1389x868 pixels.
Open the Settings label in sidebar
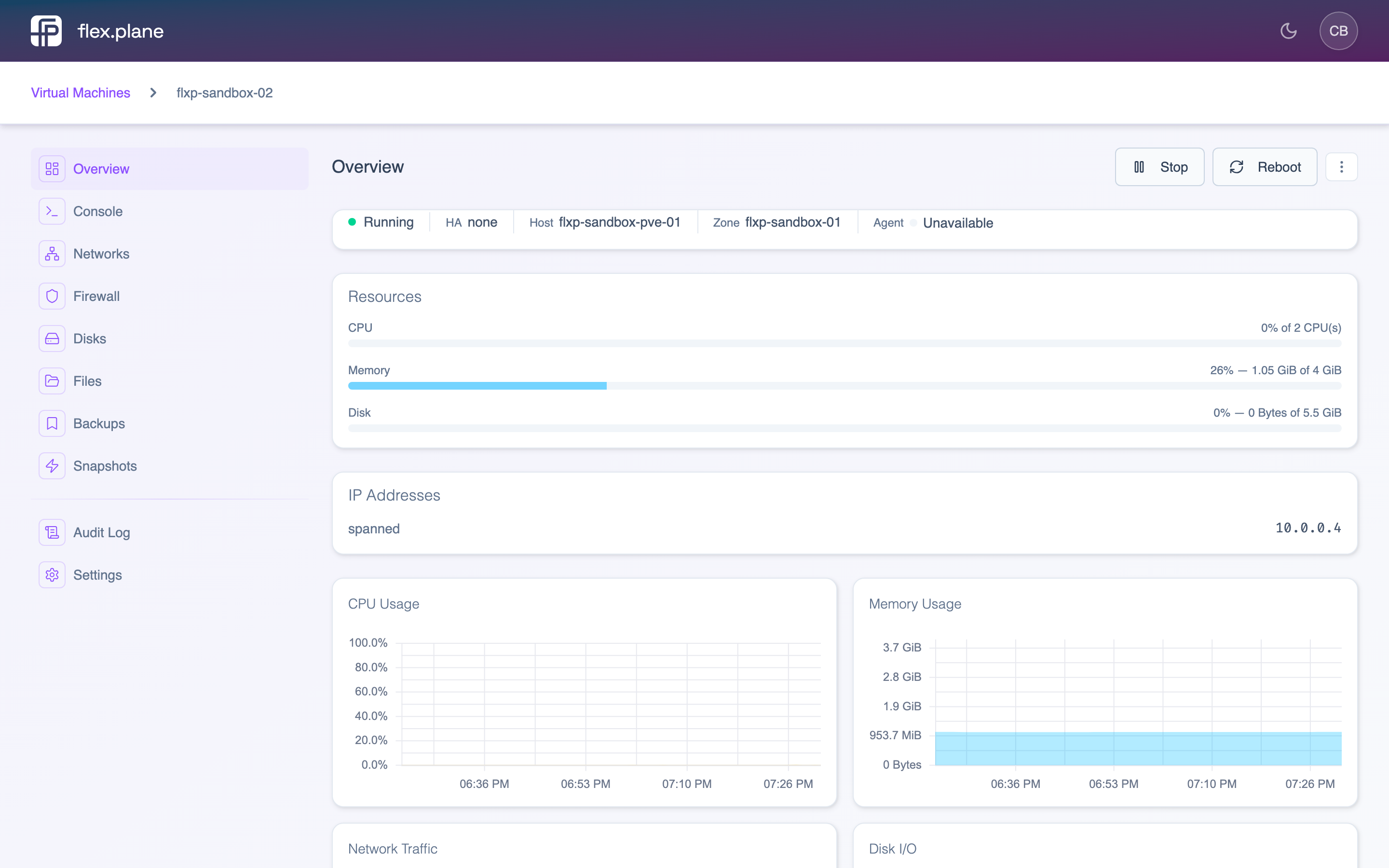97,575
